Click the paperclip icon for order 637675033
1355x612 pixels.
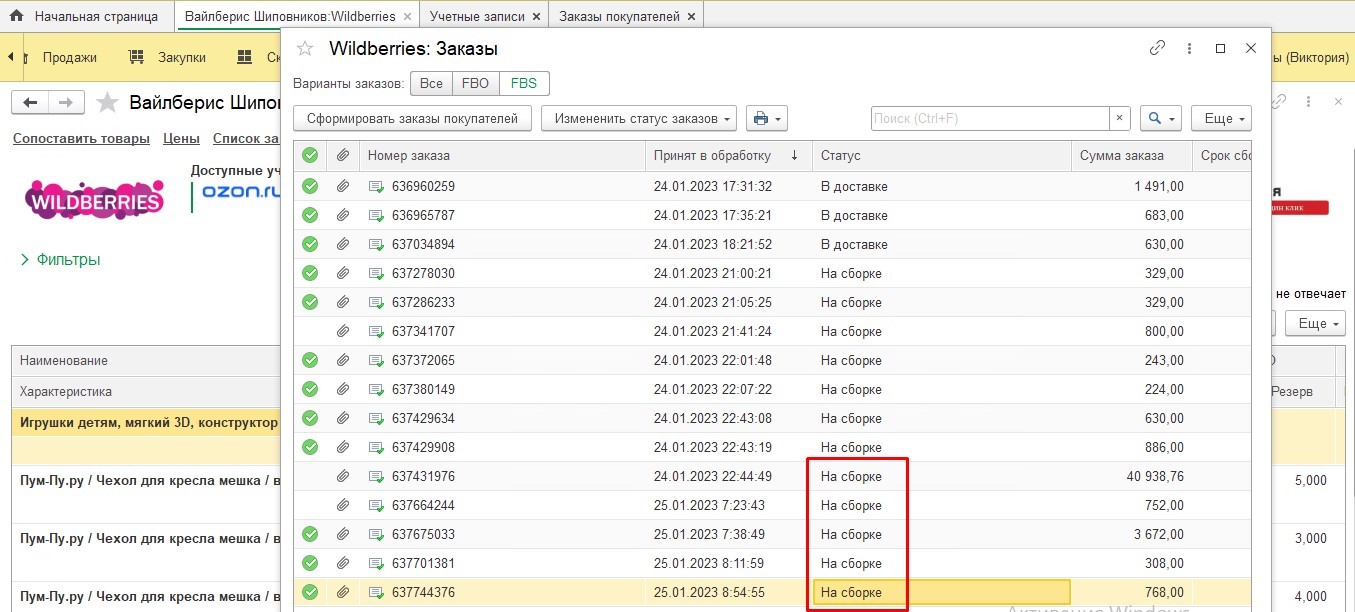[x=343, y=534]
